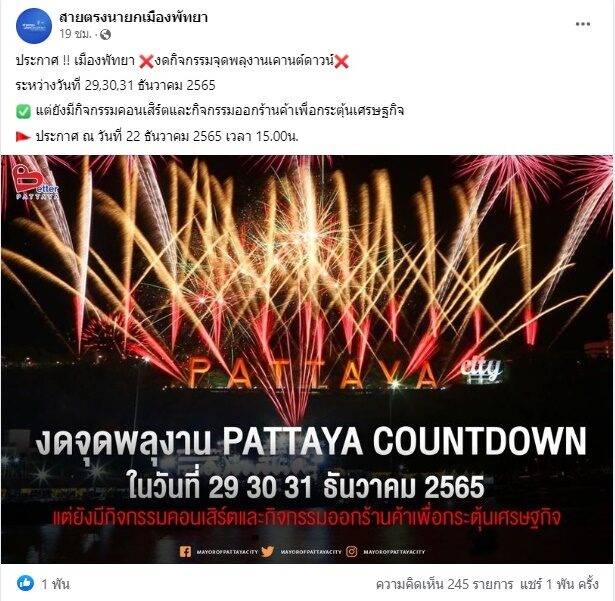This screenshot has height=601, width=615.
Task: Click the Better Pattaya logo on image
Action: tap(36, 182)
